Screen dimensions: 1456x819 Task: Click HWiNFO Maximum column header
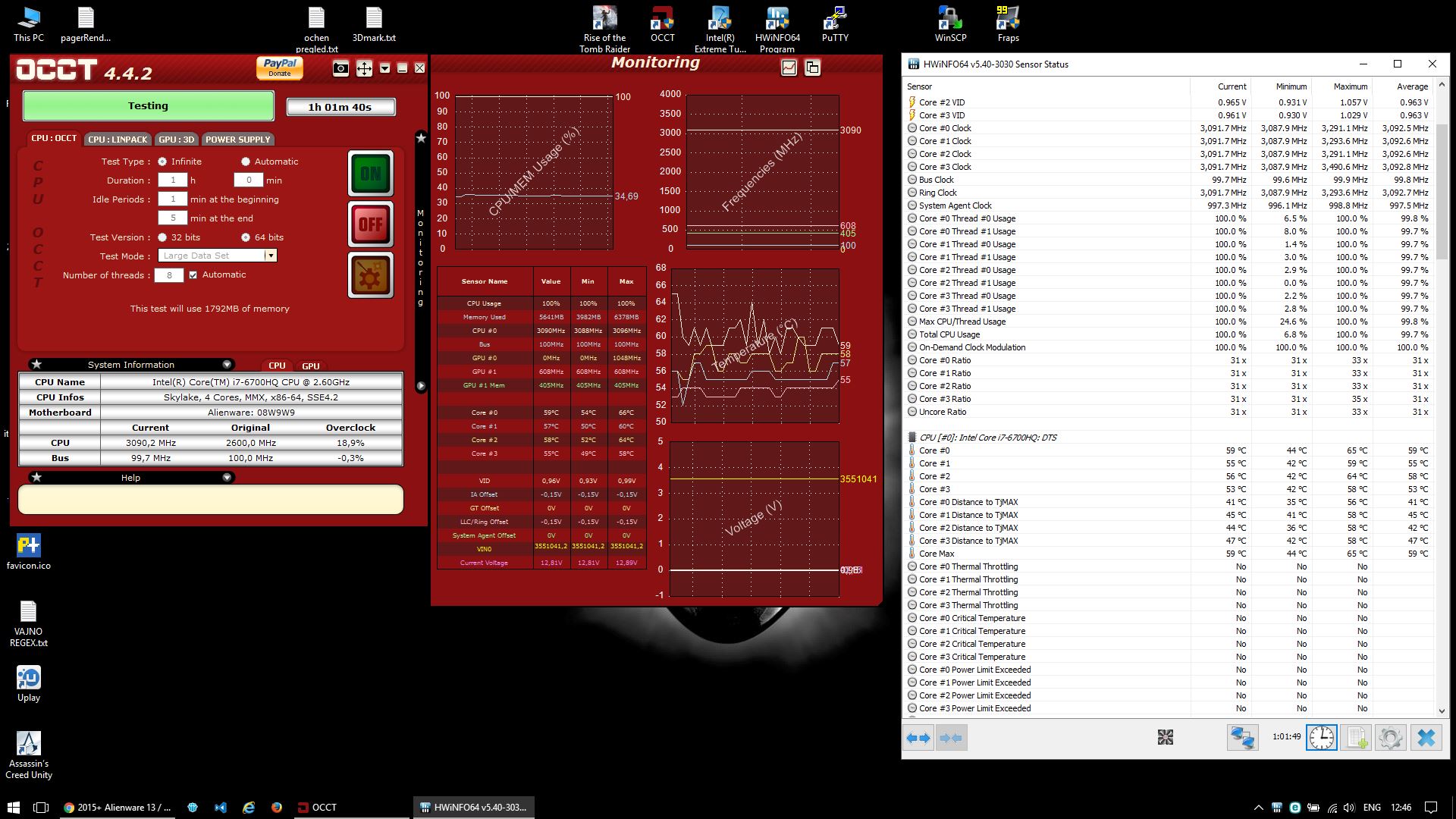[x=1341, y=86]
